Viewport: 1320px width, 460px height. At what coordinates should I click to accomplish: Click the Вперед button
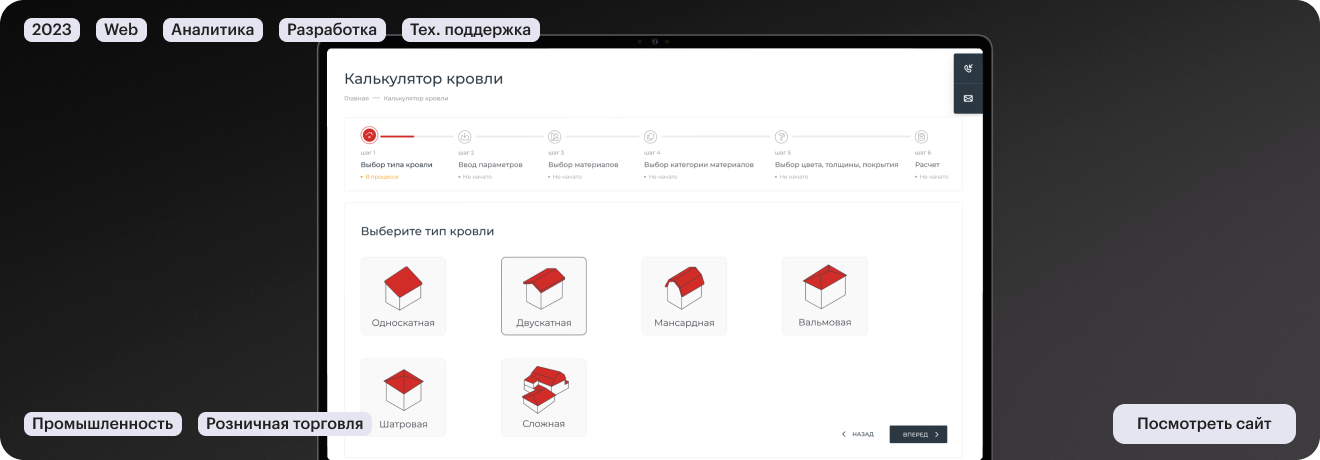(x=918, y=434)
